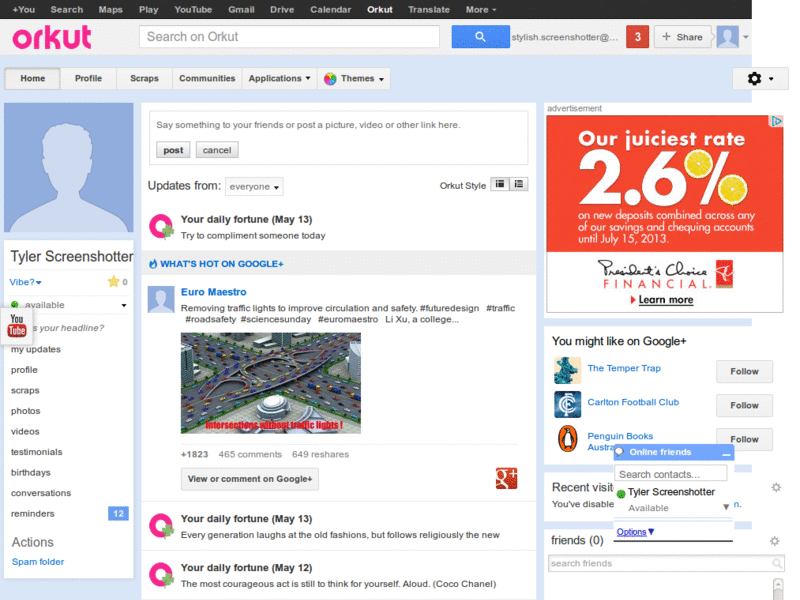Click the reminders count badge 12

[x=118, y=513]
